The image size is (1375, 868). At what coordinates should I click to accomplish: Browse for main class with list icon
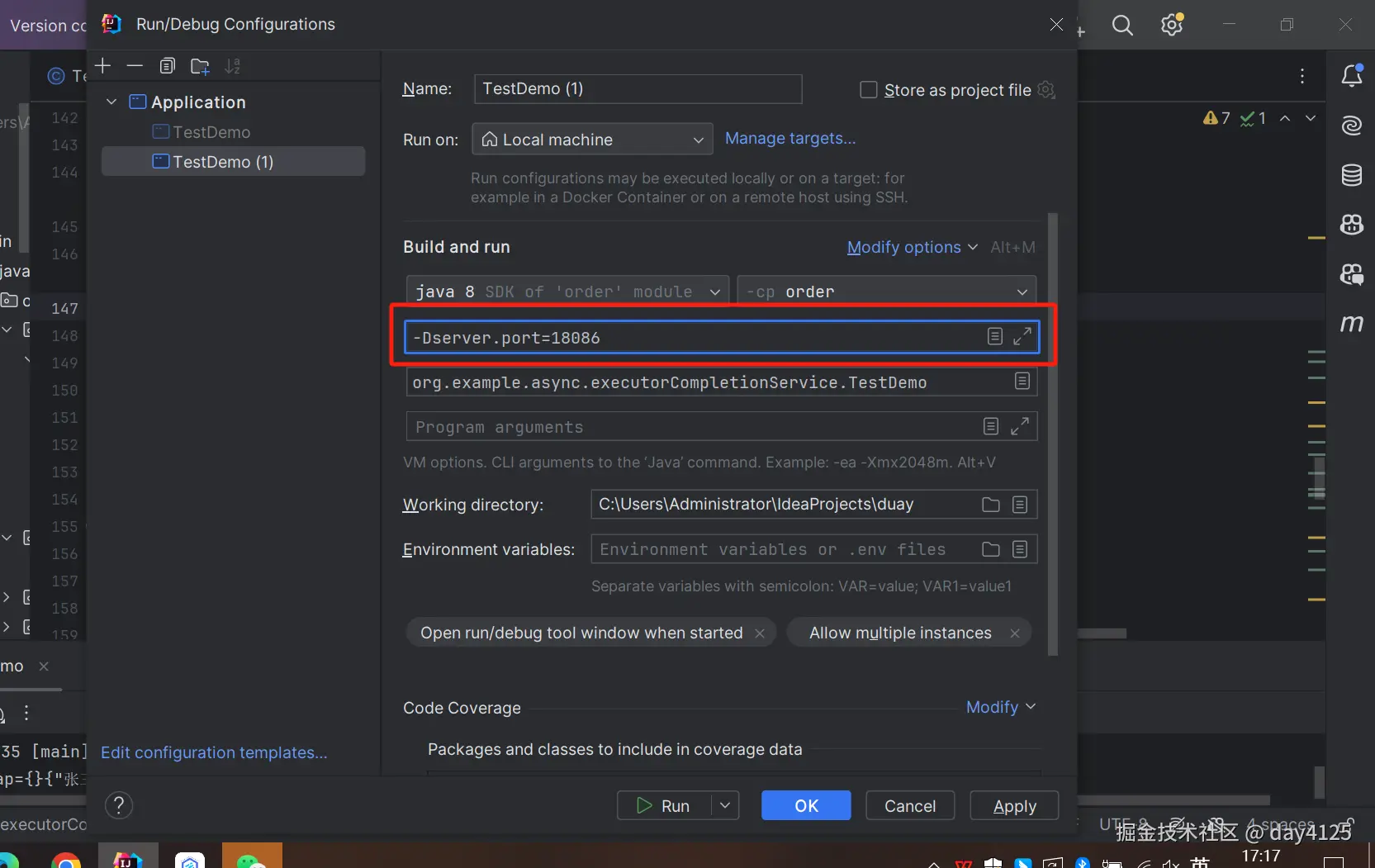point(1022,381)
